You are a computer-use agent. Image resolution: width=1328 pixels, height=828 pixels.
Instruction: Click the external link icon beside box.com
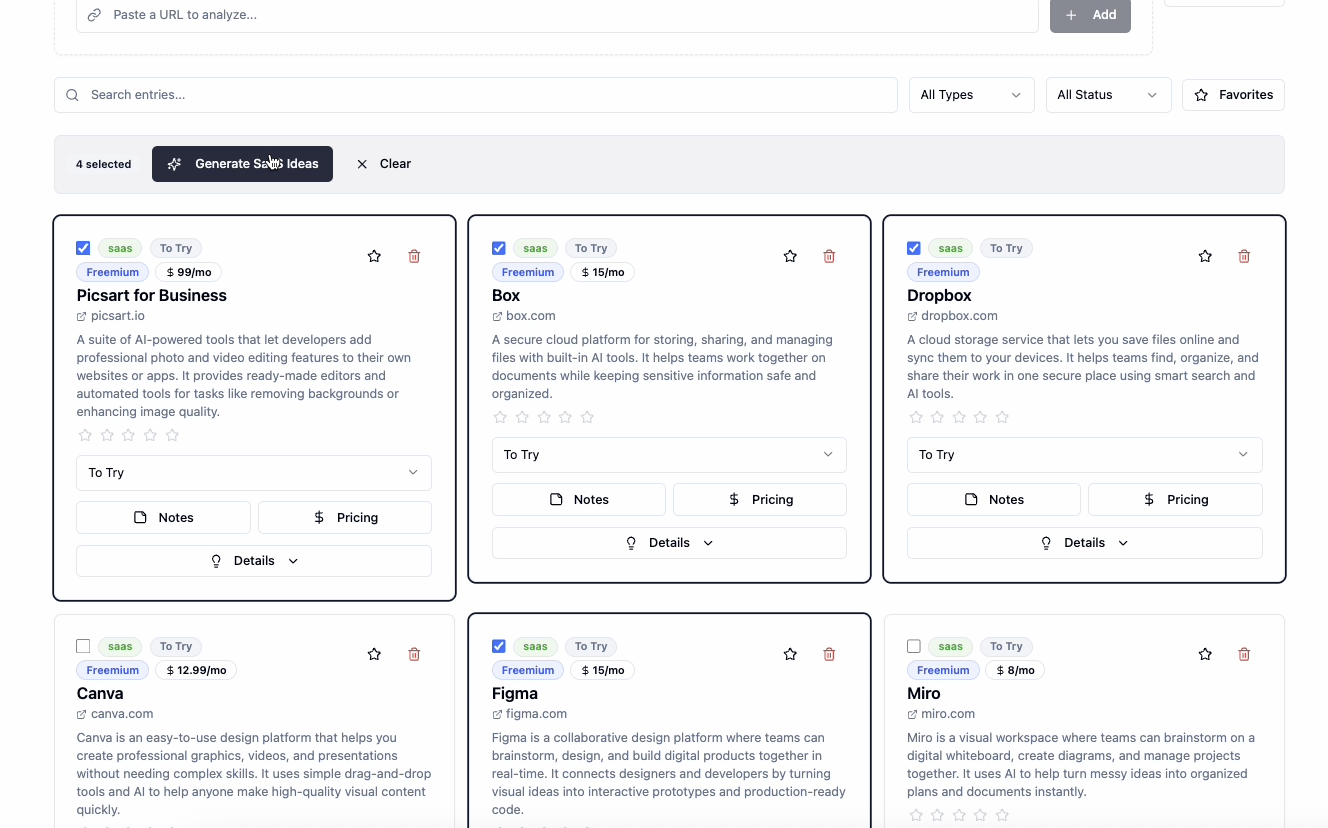click(x=497, y=316)
